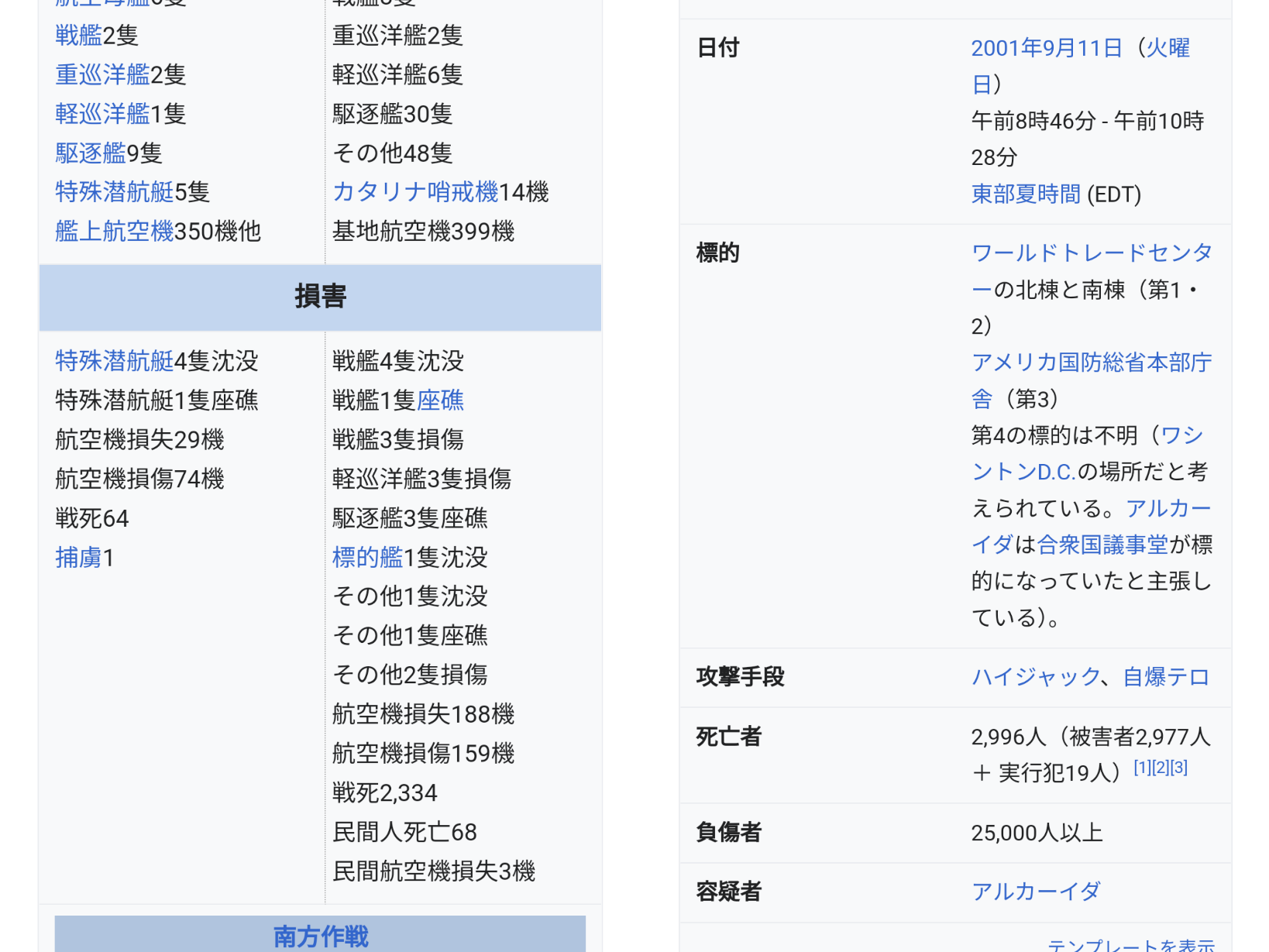This screenshot has height=952, width=1269.
Task: Select the text 軽巡洋艦6隻
Action: pyautogui.click(x=397, y=75)
